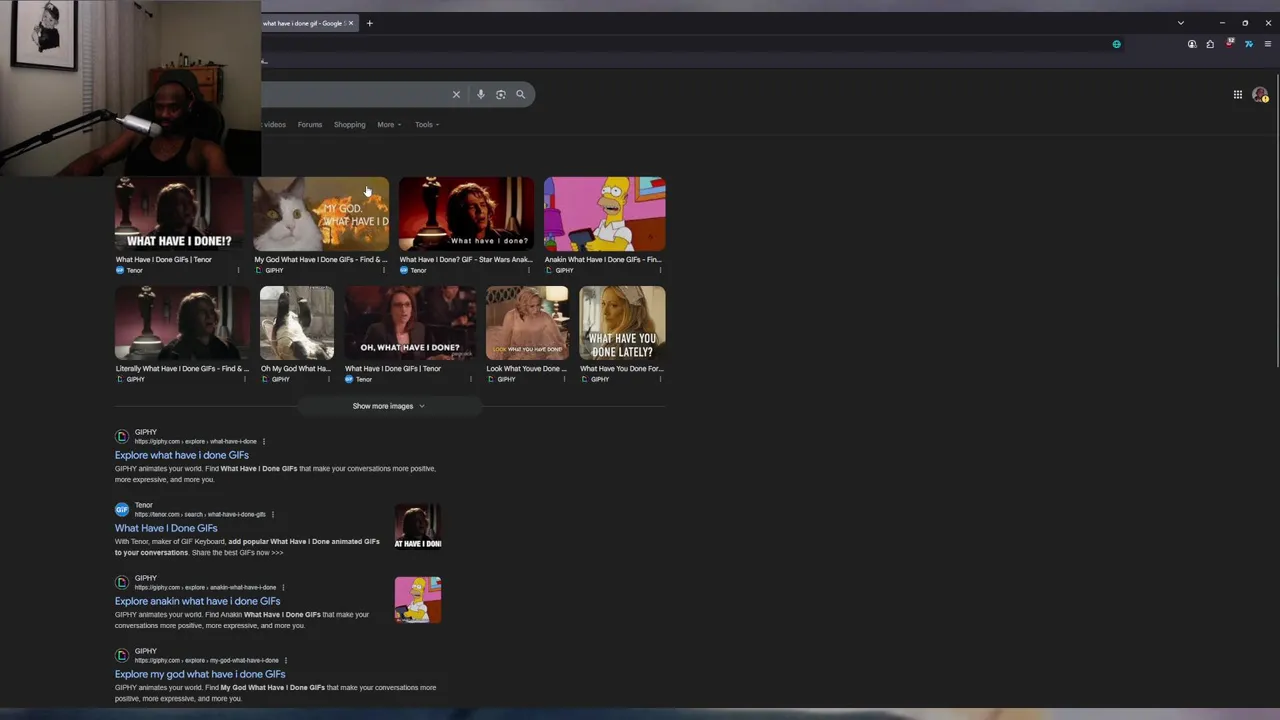Open options for 'What Have I Done GIFs | Tenor' top image

pos(238,270)
